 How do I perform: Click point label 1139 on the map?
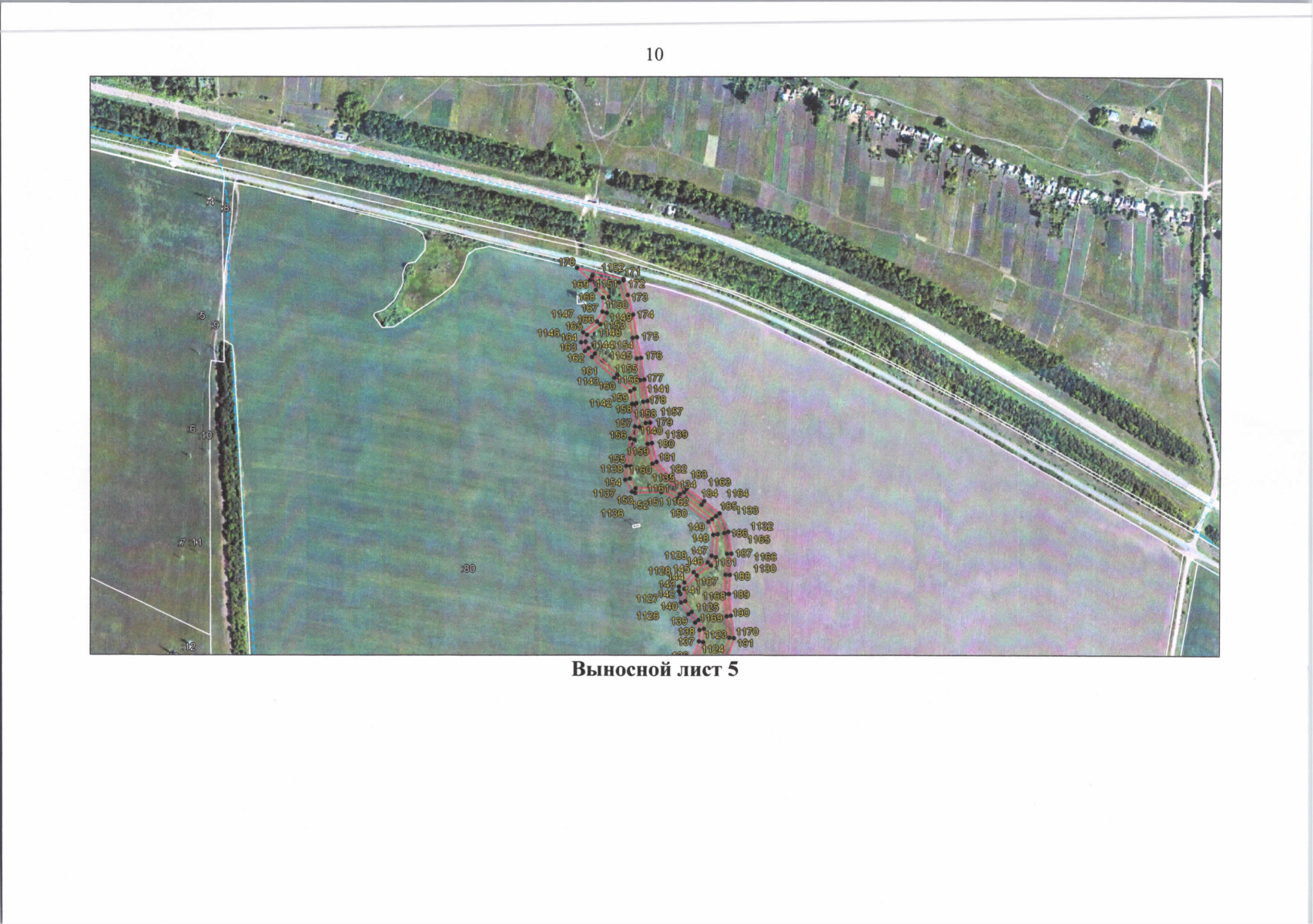pyautogui.click(x=676, y=435)
